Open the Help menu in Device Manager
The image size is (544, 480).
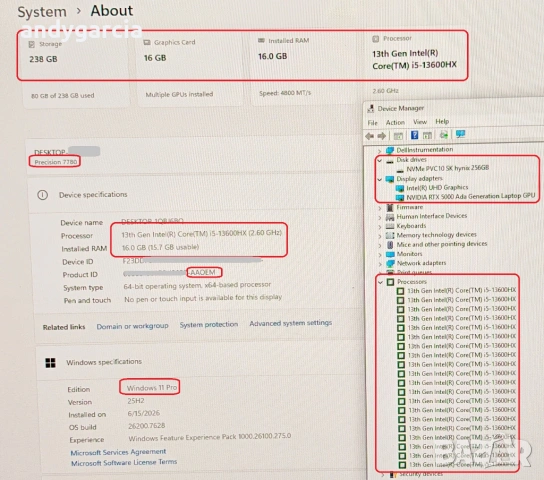pyautogui.click(x=442, y=121)
